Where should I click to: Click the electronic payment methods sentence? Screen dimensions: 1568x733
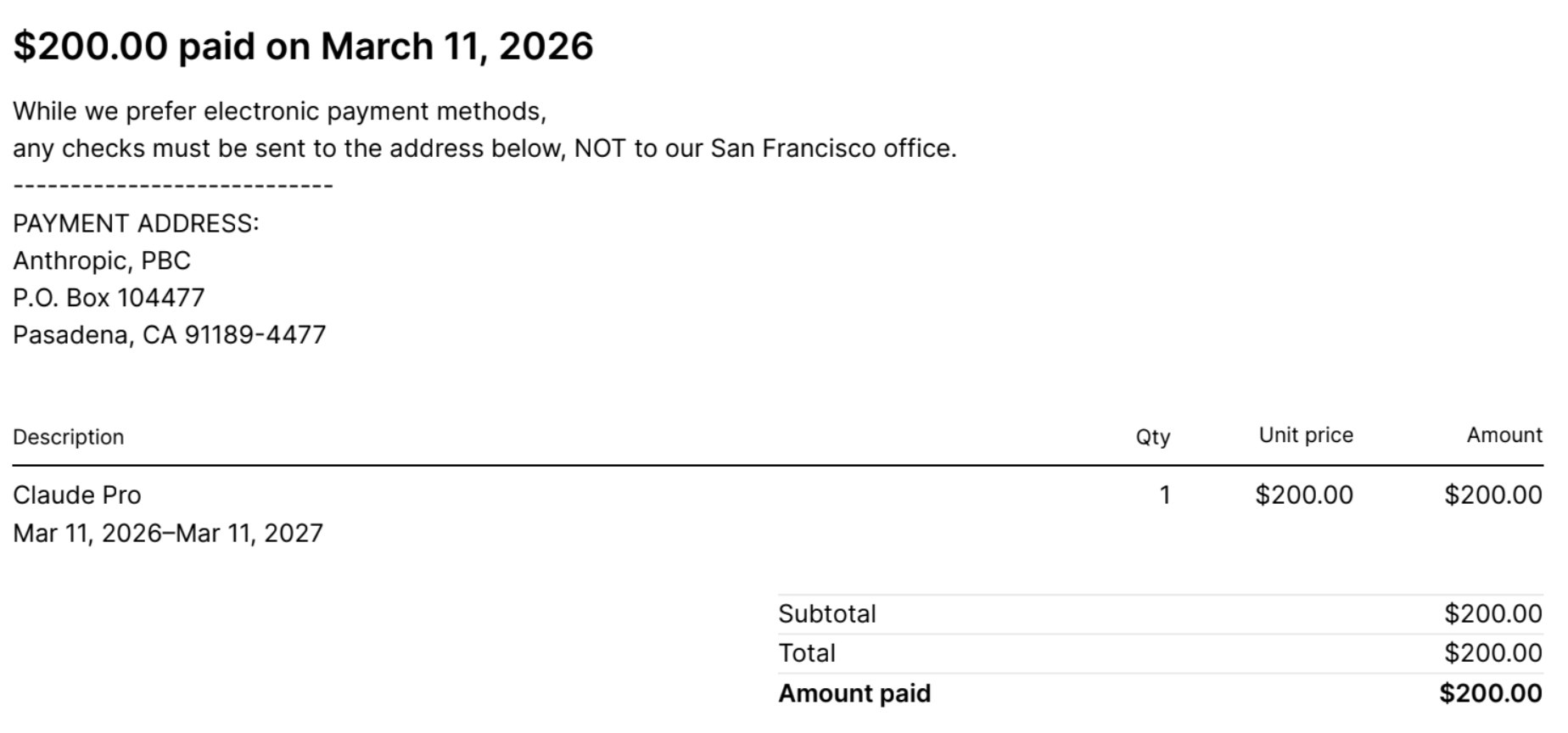tap(279, 111)
